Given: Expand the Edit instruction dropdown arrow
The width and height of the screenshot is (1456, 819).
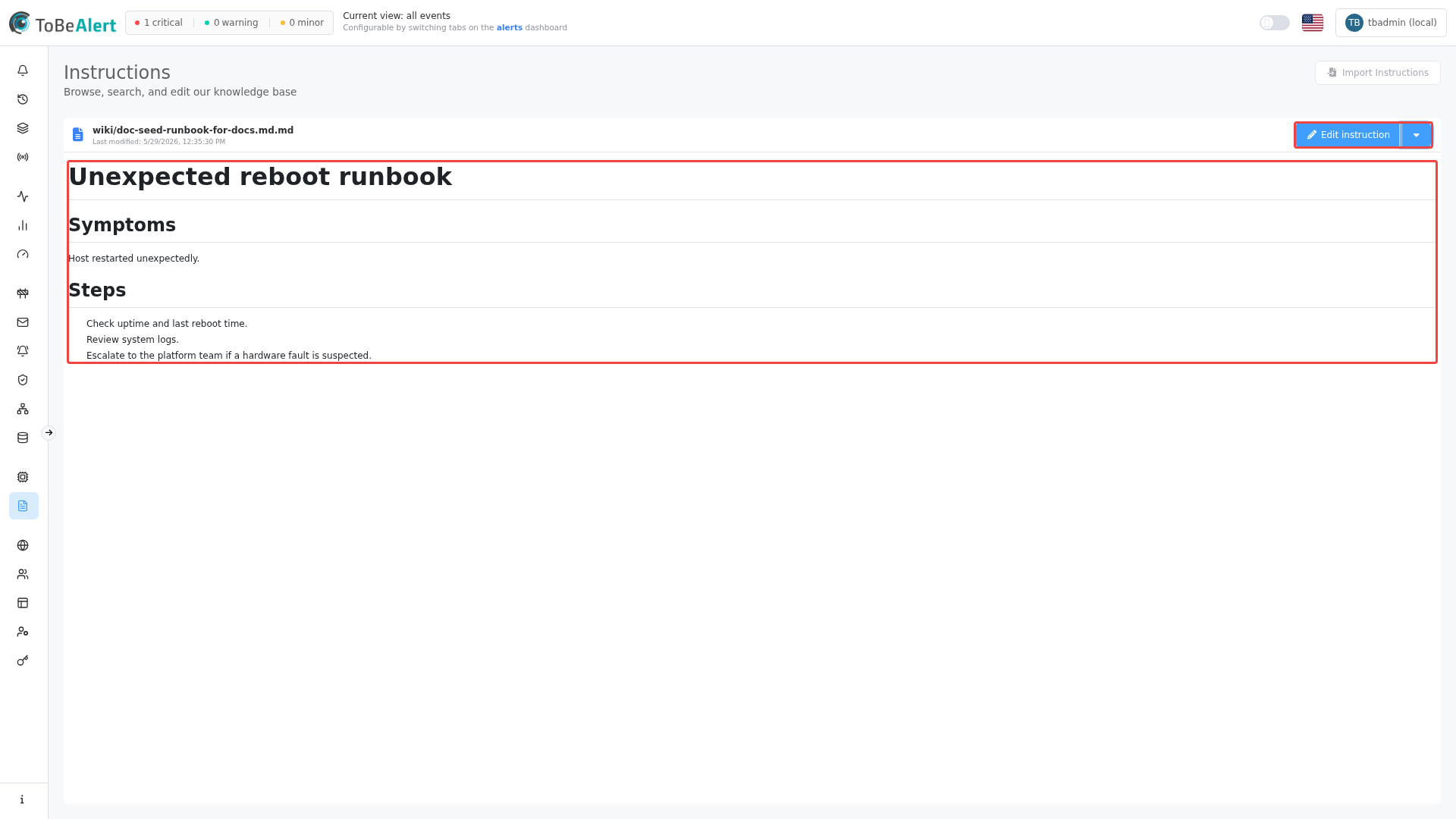Looking at the screenshot, I should (x=1416, y=135).
